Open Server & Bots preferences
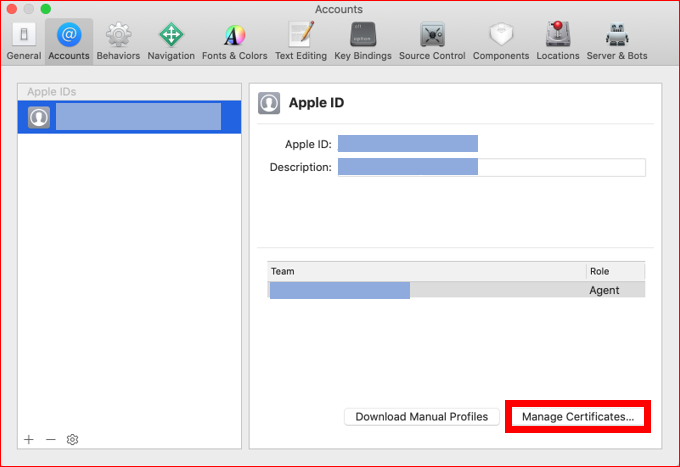680x467 pixels. coord(617,42)
